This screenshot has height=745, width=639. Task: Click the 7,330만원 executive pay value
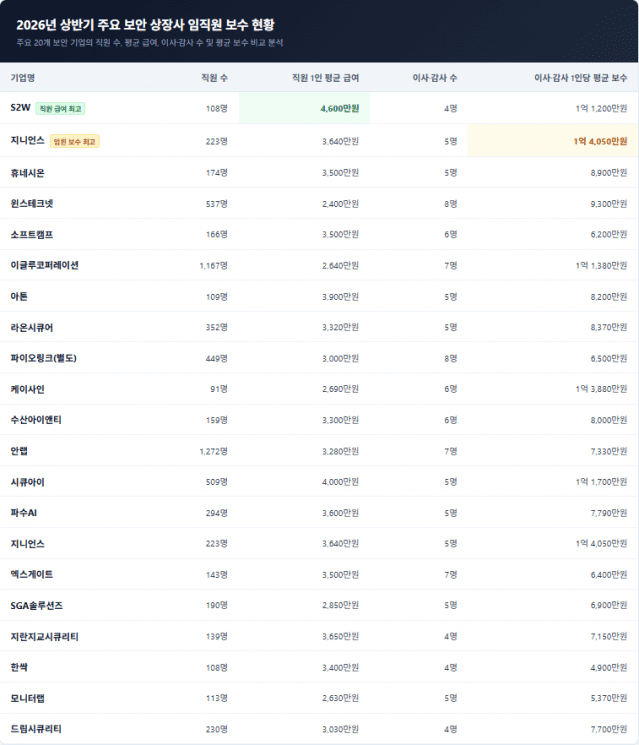click(x=609, y=451)
